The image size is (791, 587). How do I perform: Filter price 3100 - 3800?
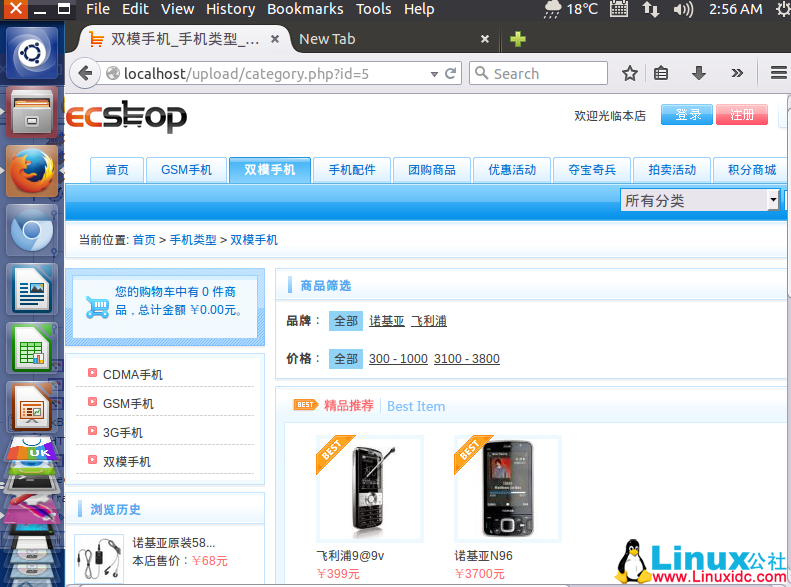coord(467,359)
